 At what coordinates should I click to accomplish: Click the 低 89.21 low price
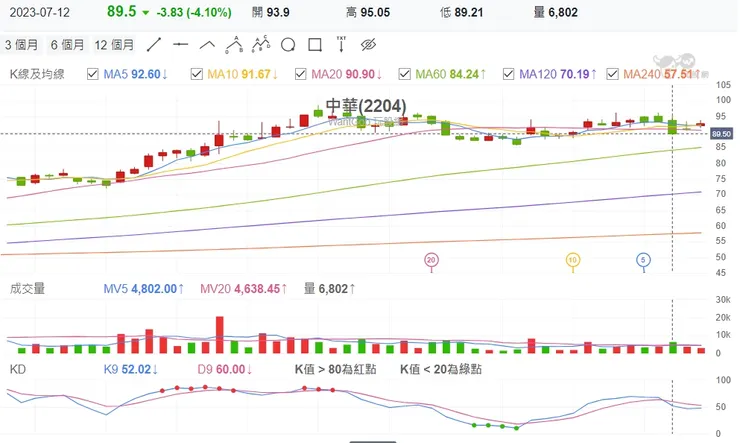[x=462, y=12]
